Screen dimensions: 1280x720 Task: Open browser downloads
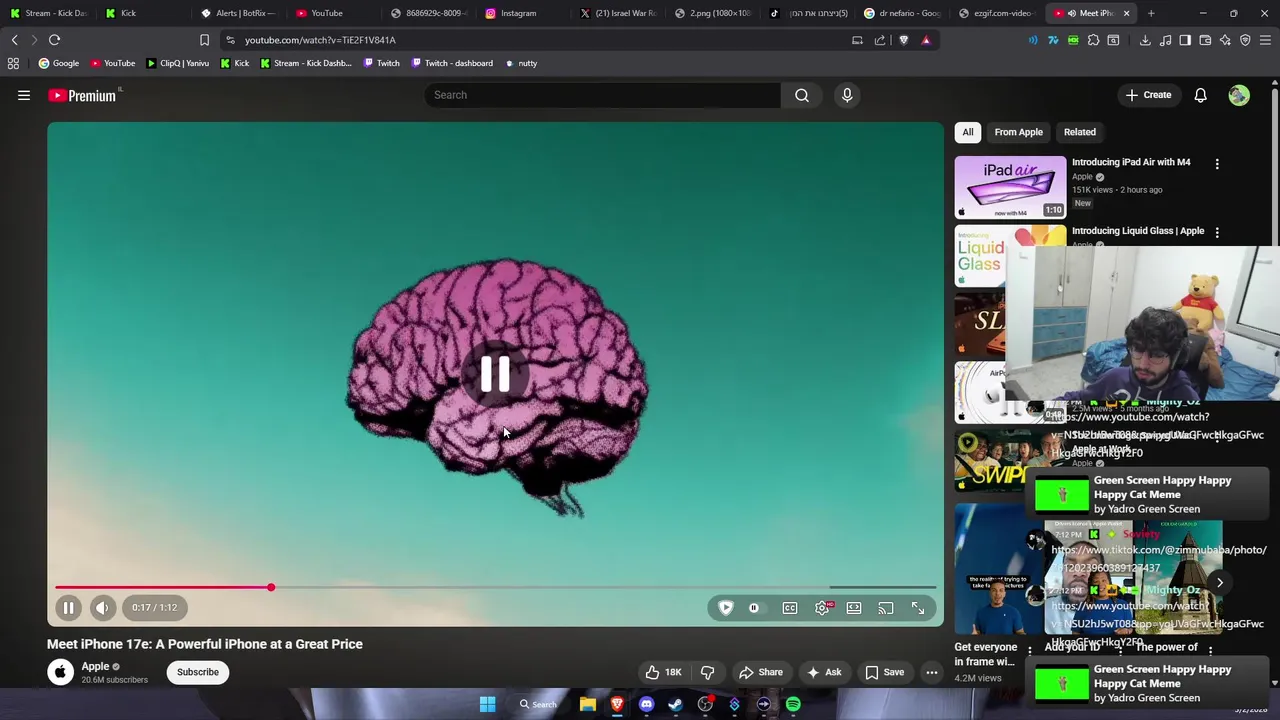click(x=1145, y=40)
